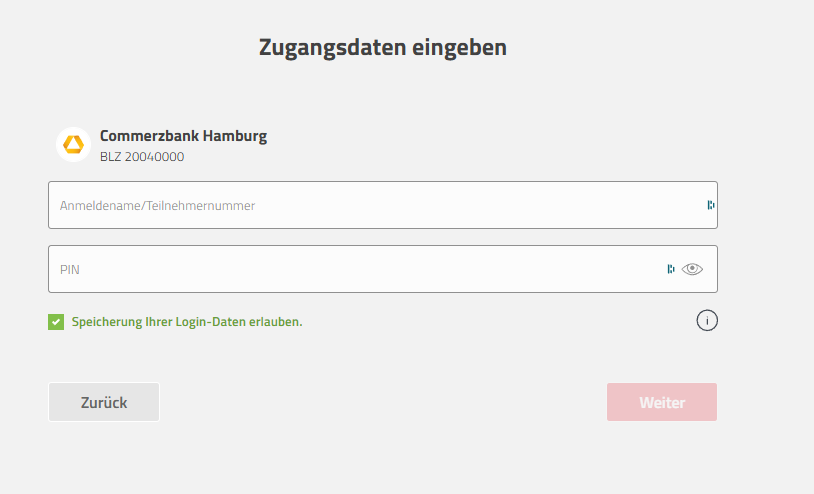Open info icon about login data storage
The height and width of the screenshot is (494, 814).
click(x=707, y=321)
